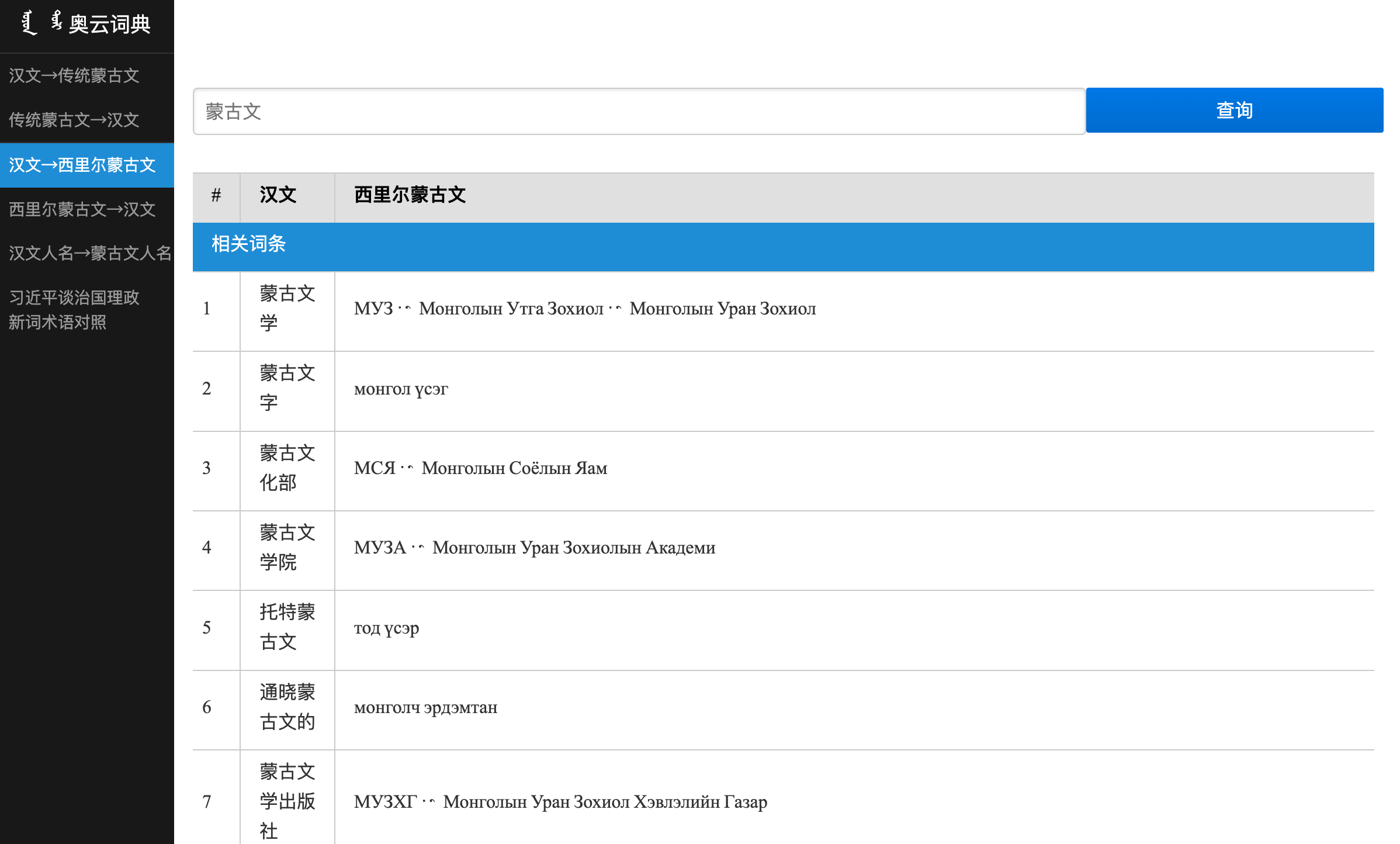Open the 蒙古文学院 dictionary entry
Screen dimensions: 1400x844
701,549
